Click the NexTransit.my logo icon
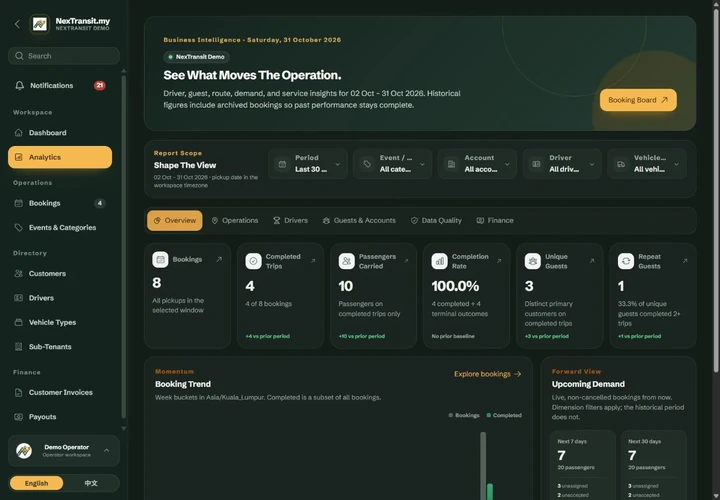720x500 pixels. click(x=39, y=24)
